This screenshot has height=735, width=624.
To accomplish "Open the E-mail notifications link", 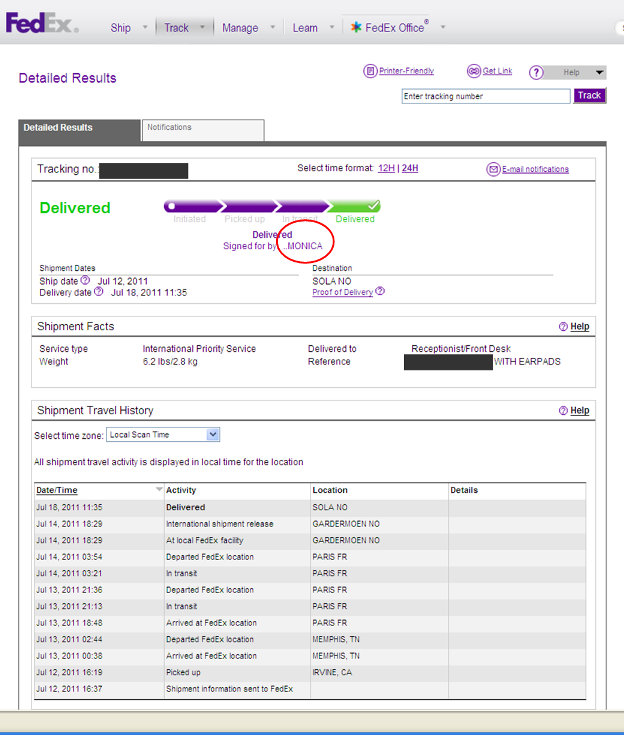I will point(535,169).
